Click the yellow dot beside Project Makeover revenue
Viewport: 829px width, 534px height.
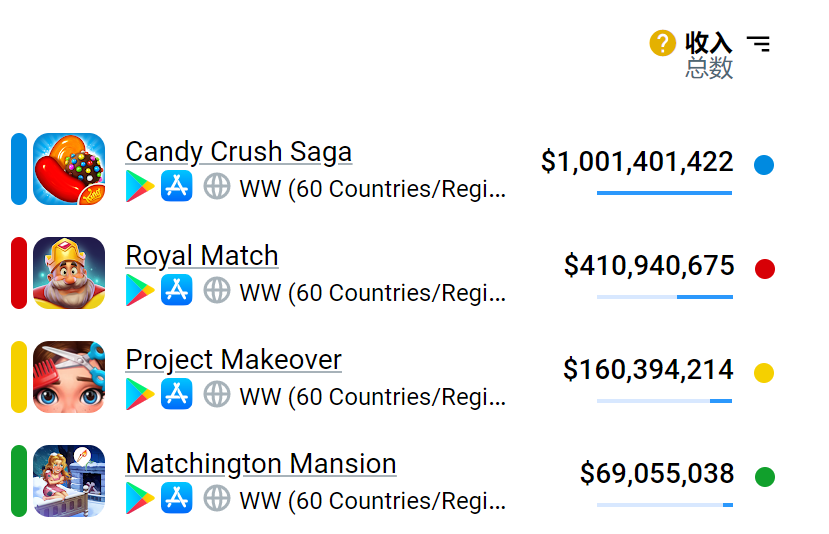(x=764, y=373)
